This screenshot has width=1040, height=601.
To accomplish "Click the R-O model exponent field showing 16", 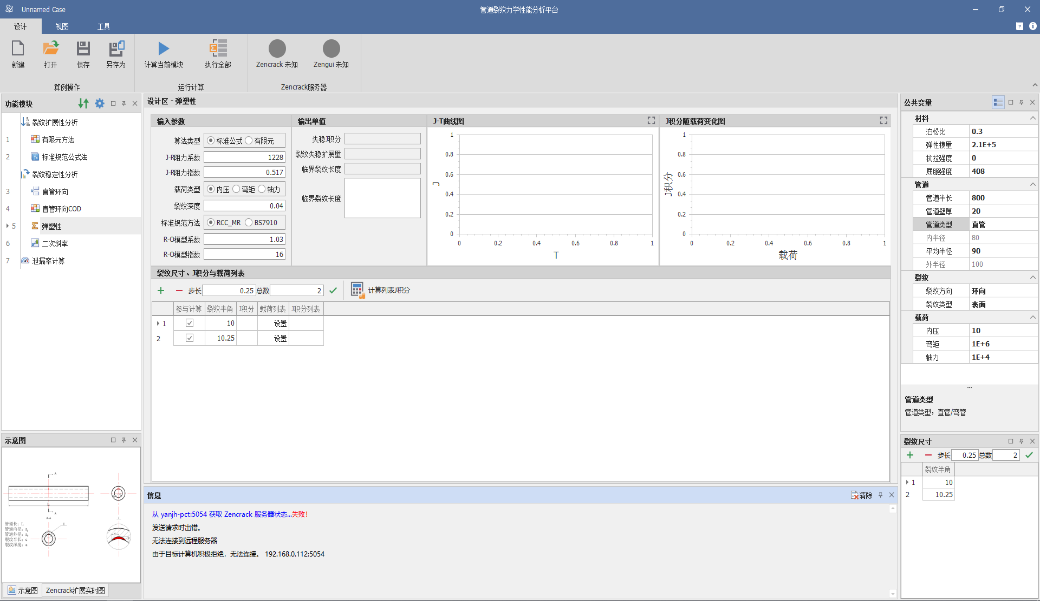I will pos(244,255).
